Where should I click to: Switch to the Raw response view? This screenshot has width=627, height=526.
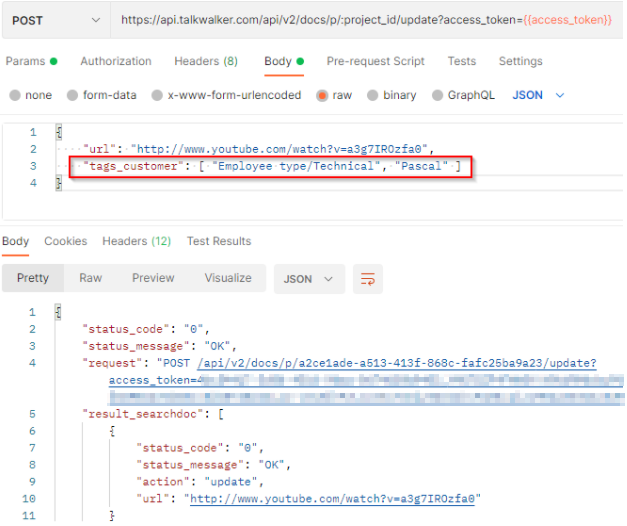[x=90, y=278]
